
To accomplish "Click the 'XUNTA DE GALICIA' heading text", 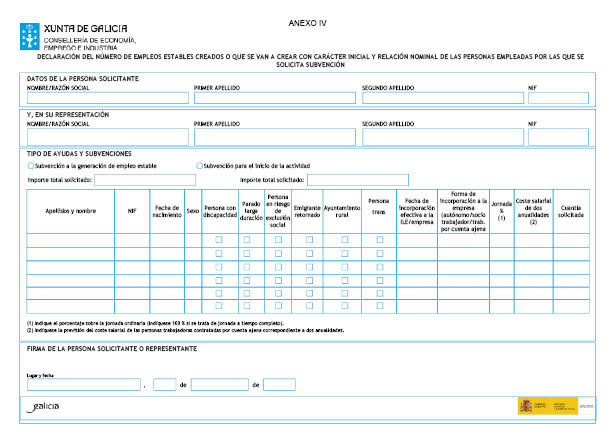I will pyautogui.click(x=86, y=29).
